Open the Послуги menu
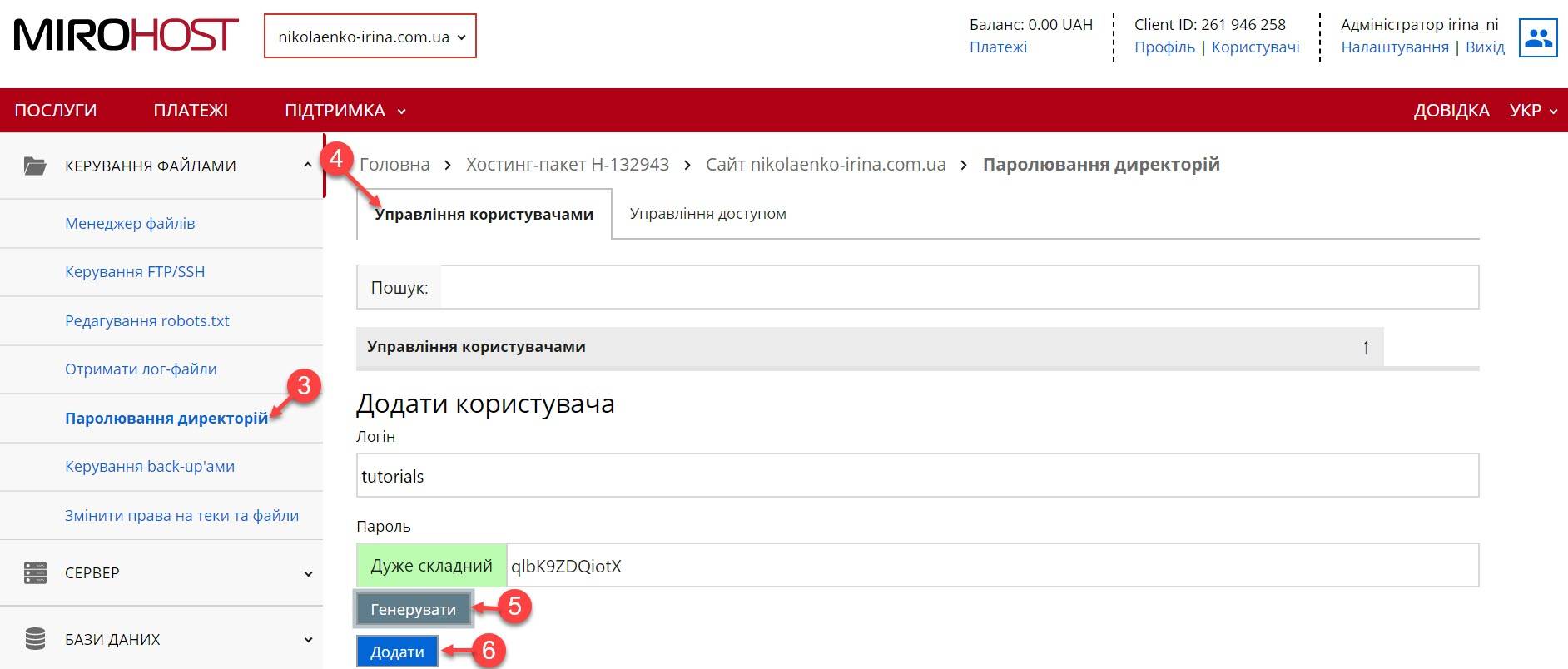The width and height of the screenshot is (1568, 669). tap(56, 111)
